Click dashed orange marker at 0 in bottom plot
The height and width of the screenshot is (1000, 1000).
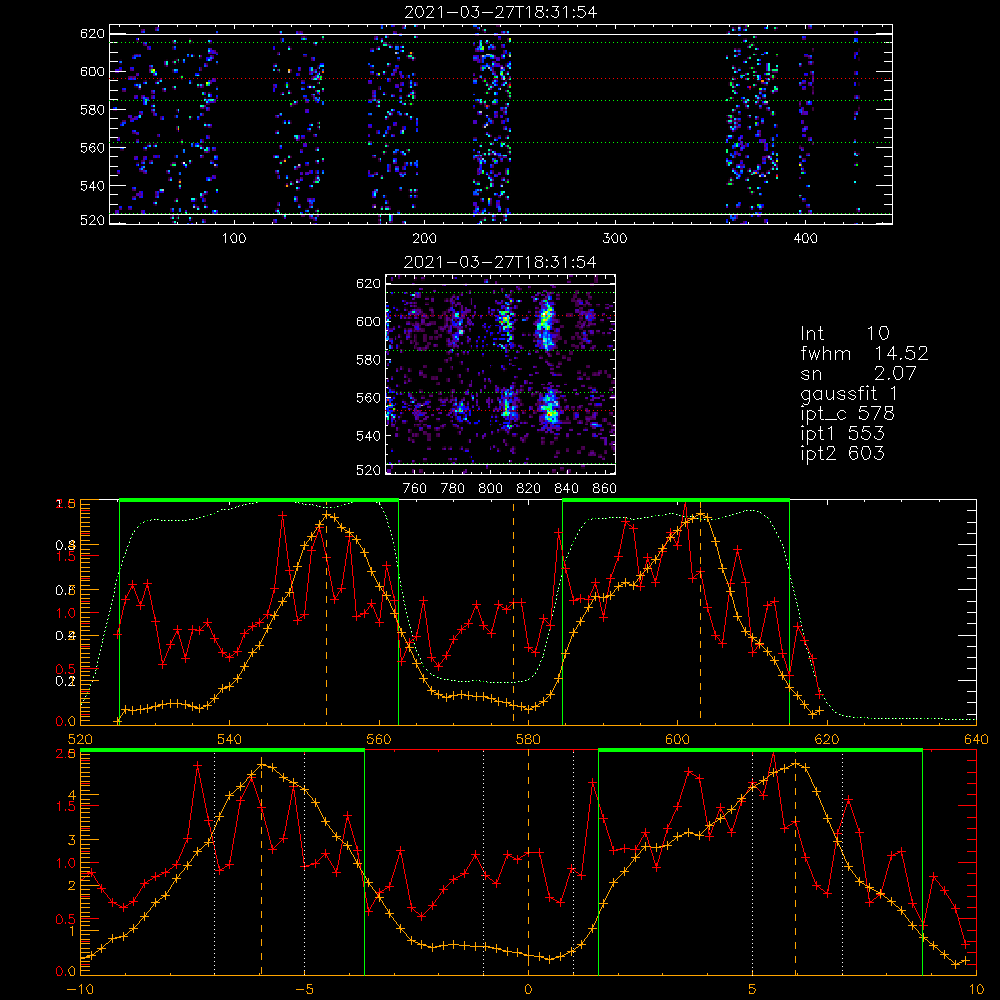pyautogui.click(x=528, y=861)
